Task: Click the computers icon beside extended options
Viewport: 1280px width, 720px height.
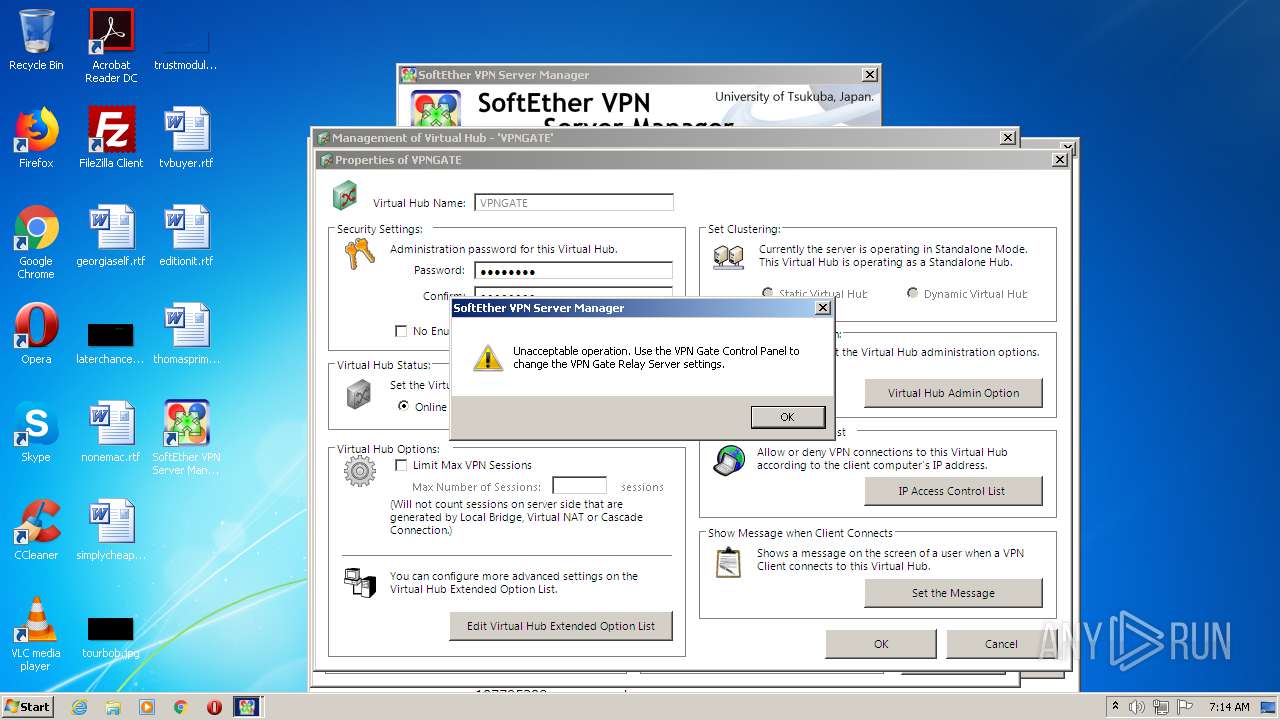Action: pos(359,582)
